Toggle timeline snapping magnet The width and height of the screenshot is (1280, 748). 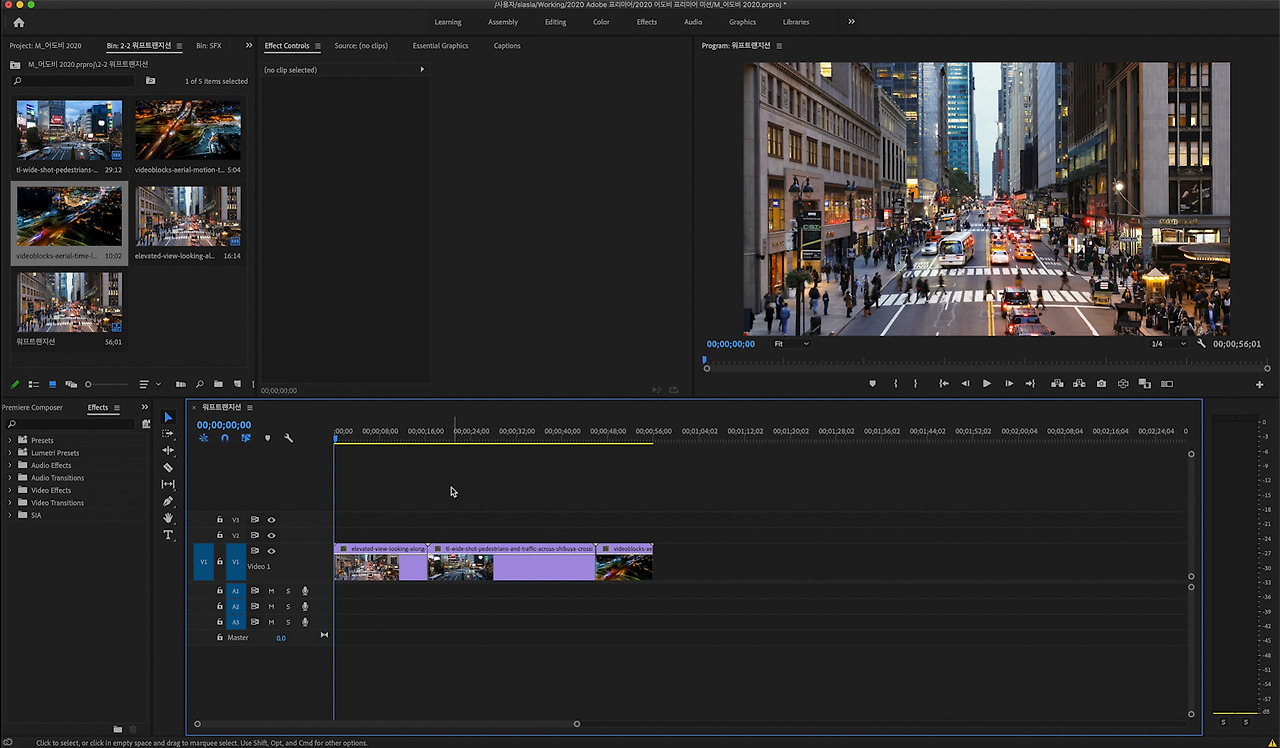click(x=225, y=438)
